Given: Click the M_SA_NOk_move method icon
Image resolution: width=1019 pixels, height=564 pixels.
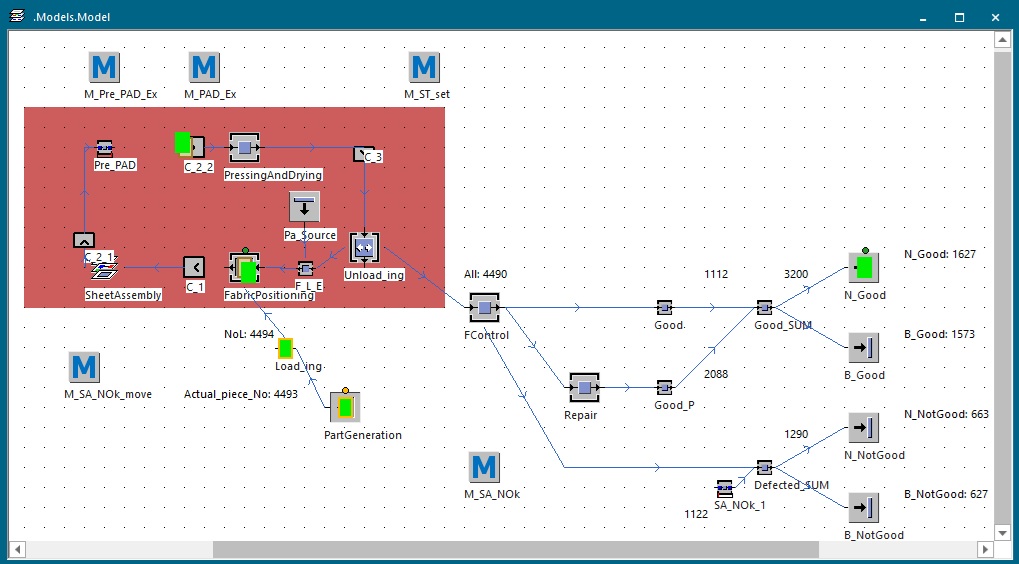Looking at the screenshot, I should point(84,368).
